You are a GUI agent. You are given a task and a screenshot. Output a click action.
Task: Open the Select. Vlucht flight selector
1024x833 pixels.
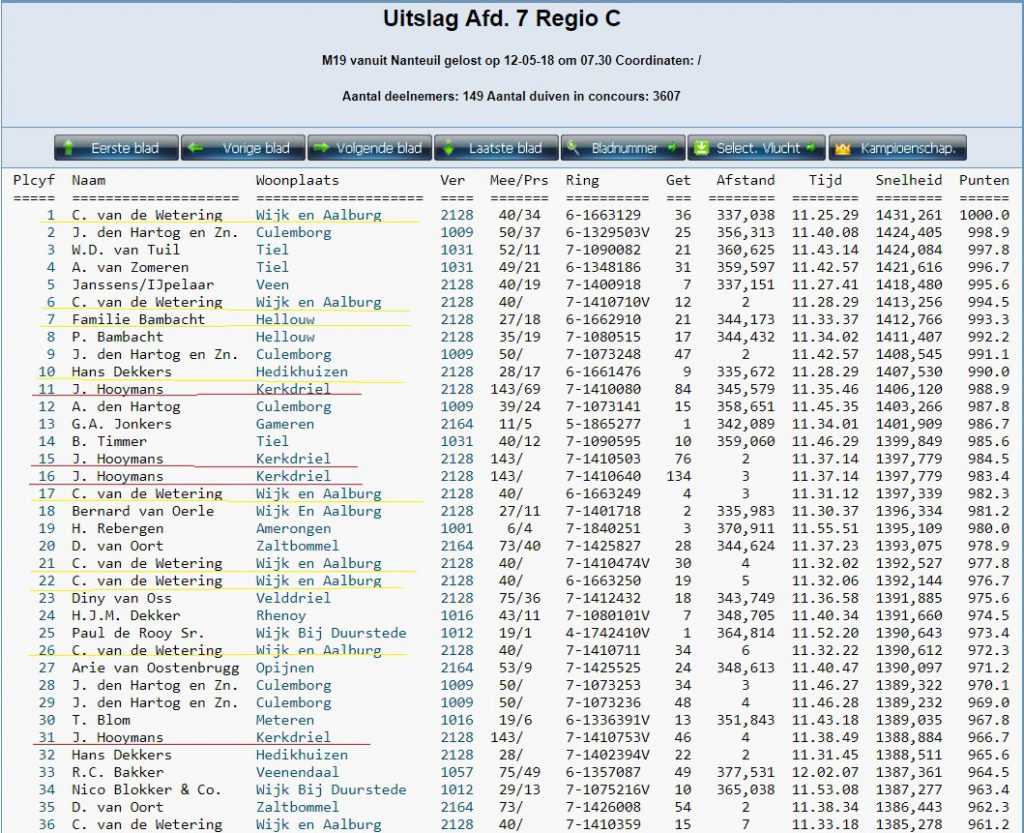click(x=757, y=148)
